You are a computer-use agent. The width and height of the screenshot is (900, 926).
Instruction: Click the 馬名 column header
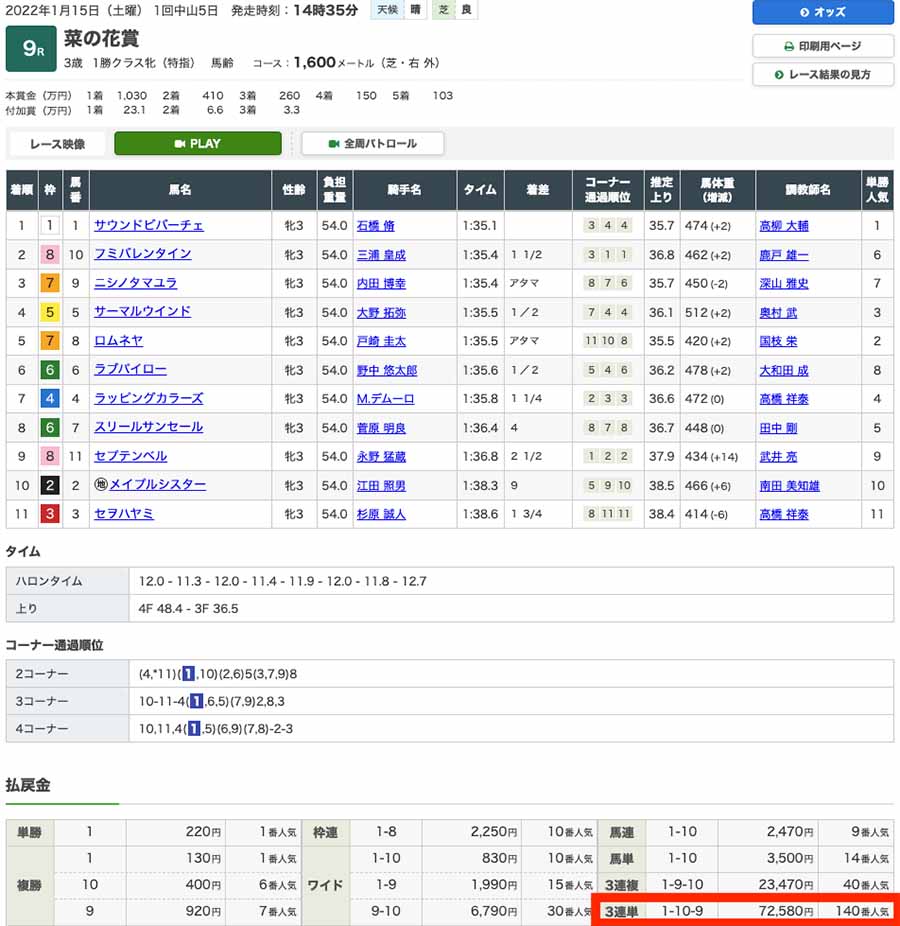click(180, 190)
